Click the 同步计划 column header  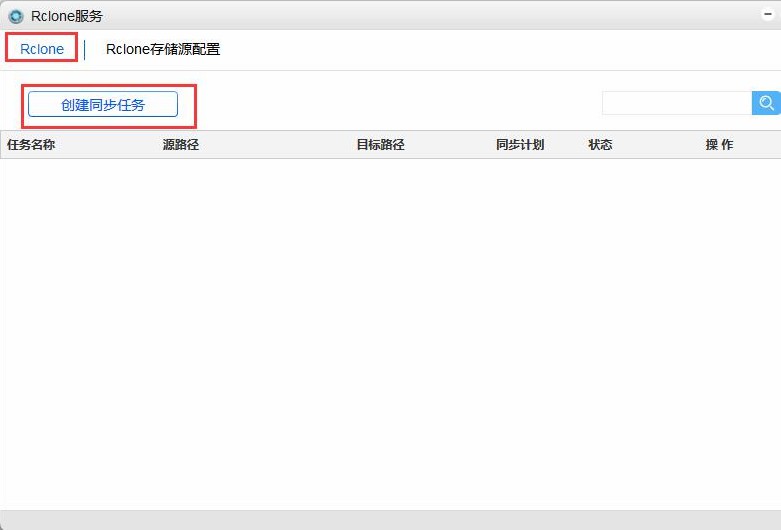pos(520,145)
